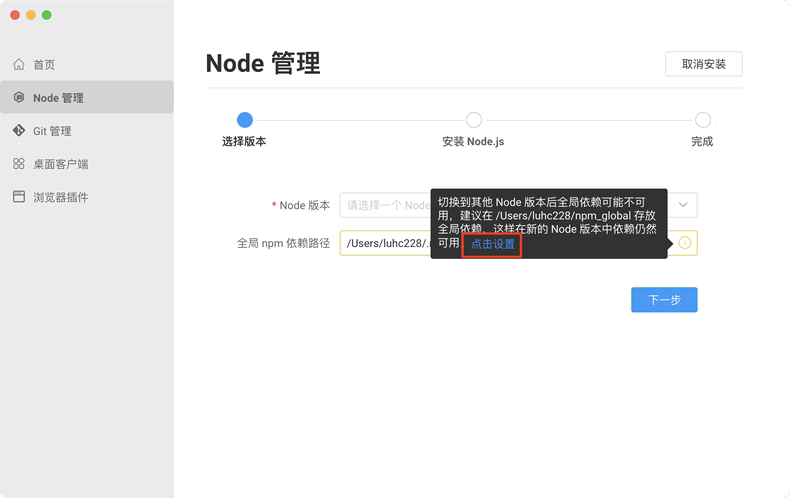Click the desktop client grid icon
The image size is (790, 498).
(x=19, y=164)
